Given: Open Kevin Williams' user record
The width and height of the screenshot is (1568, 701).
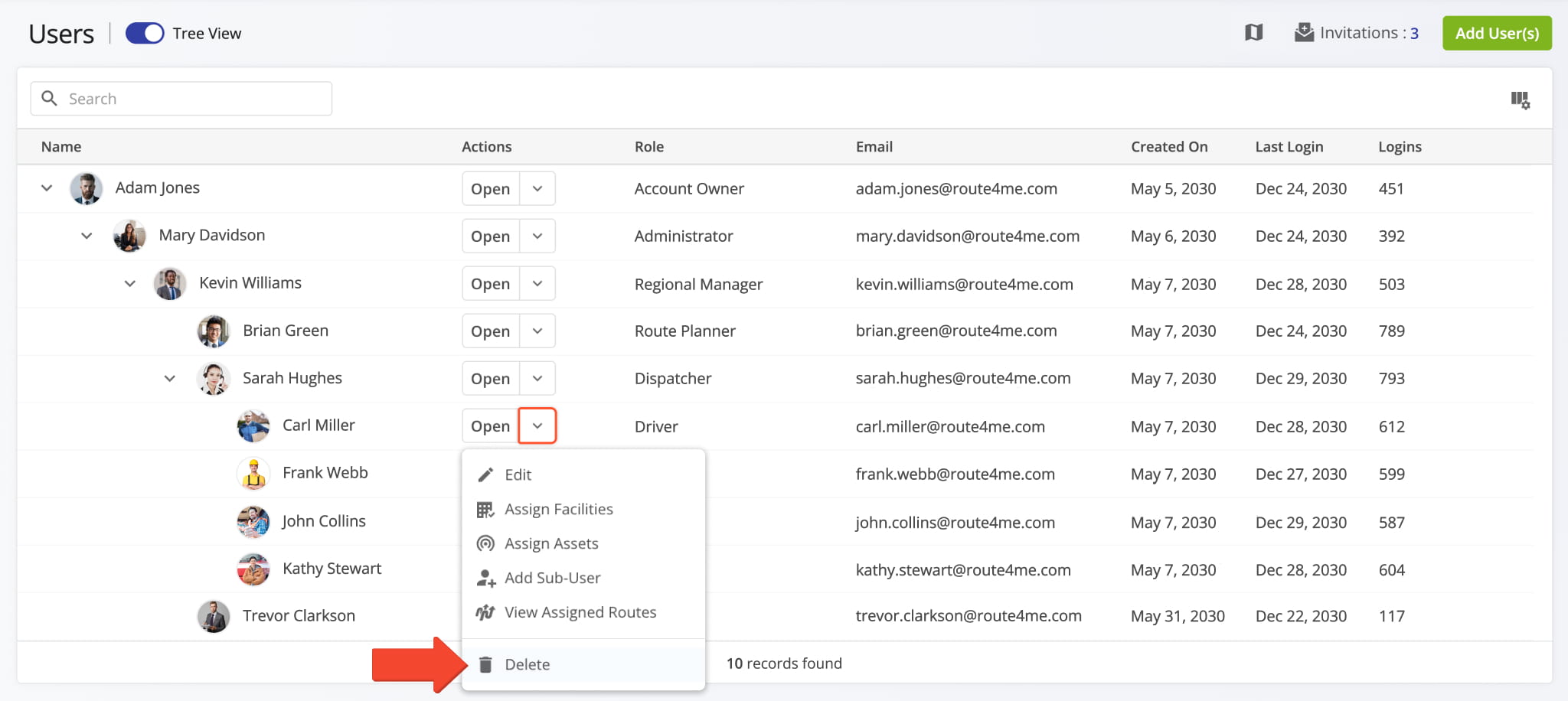Looking at the screenshot, I should click(491, 283).
